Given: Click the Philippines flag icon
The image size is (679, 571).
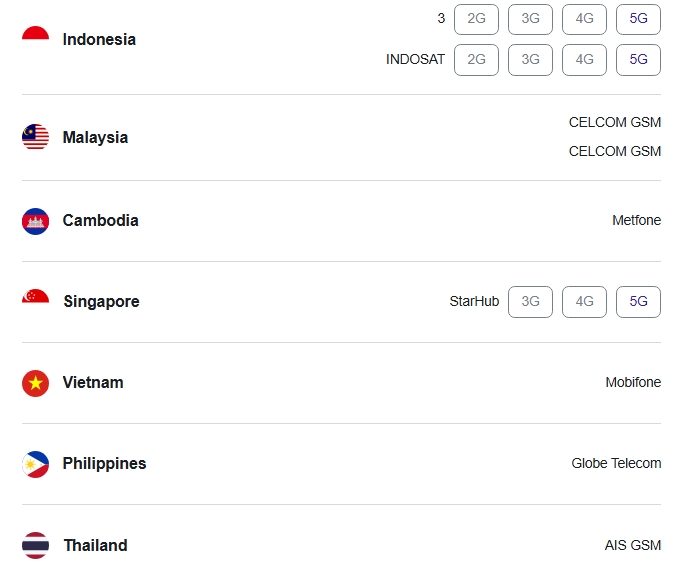Looking at the screenshot, I should coord(36,464).
